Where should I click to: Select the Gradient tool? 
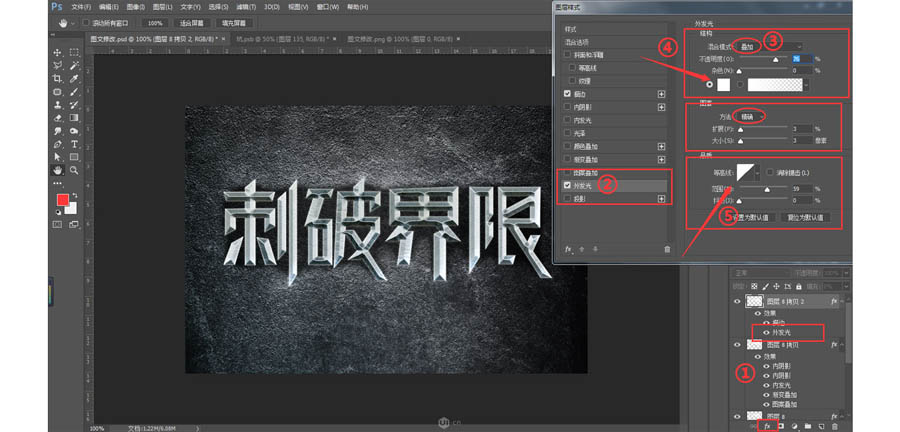coord(74,118)
